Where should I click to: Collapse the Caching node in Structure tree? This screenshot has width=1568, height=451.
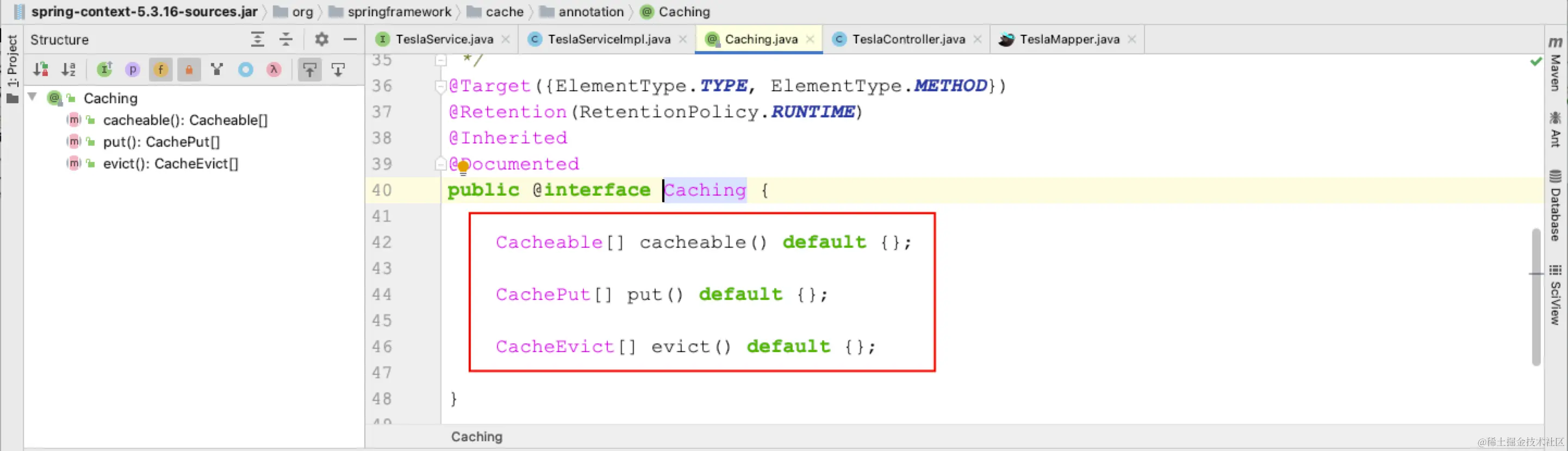point(33,97)
